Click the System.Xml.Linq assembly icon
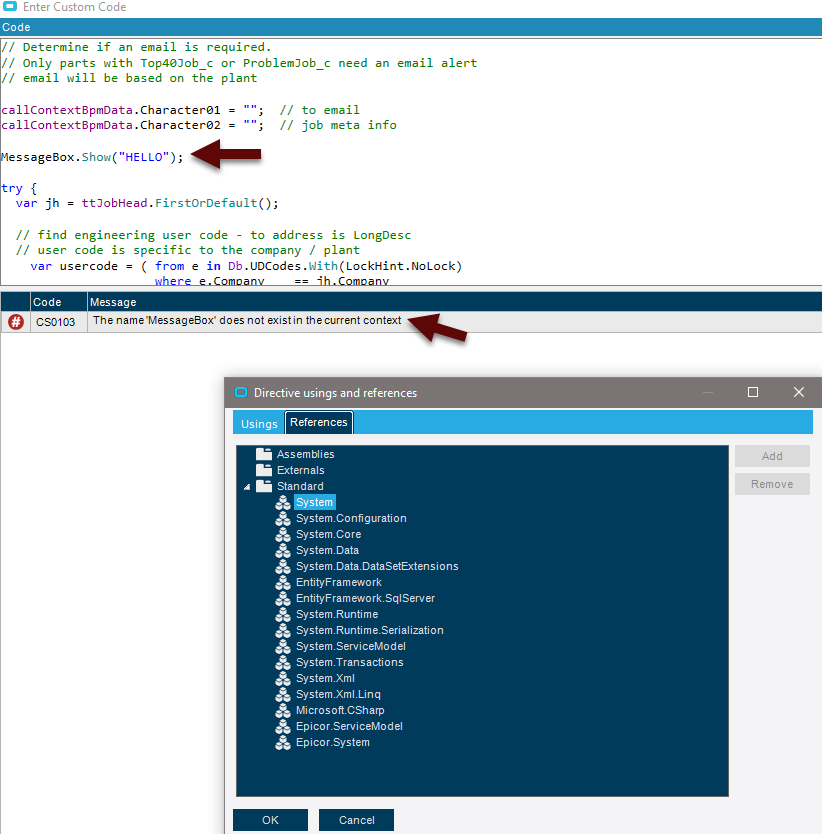The width and height of the screenshot is (822, 834). [283, 694]
